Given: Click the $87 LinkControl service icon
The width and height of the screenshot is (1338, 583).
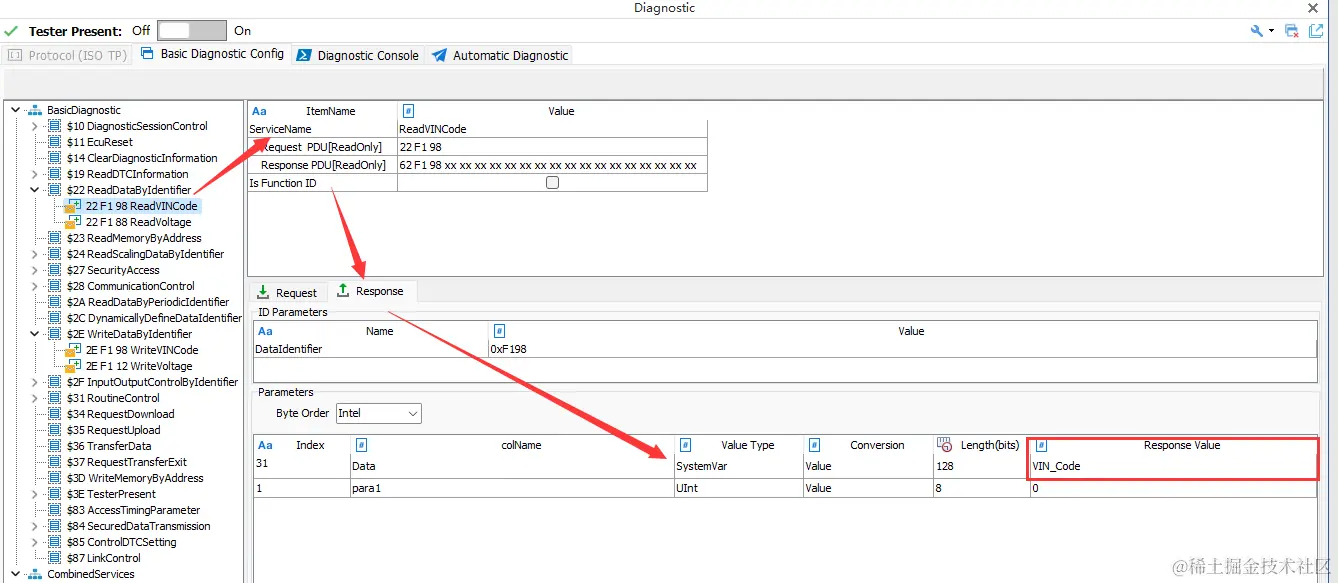Looking at the screenshot, I should pos(54,558).
